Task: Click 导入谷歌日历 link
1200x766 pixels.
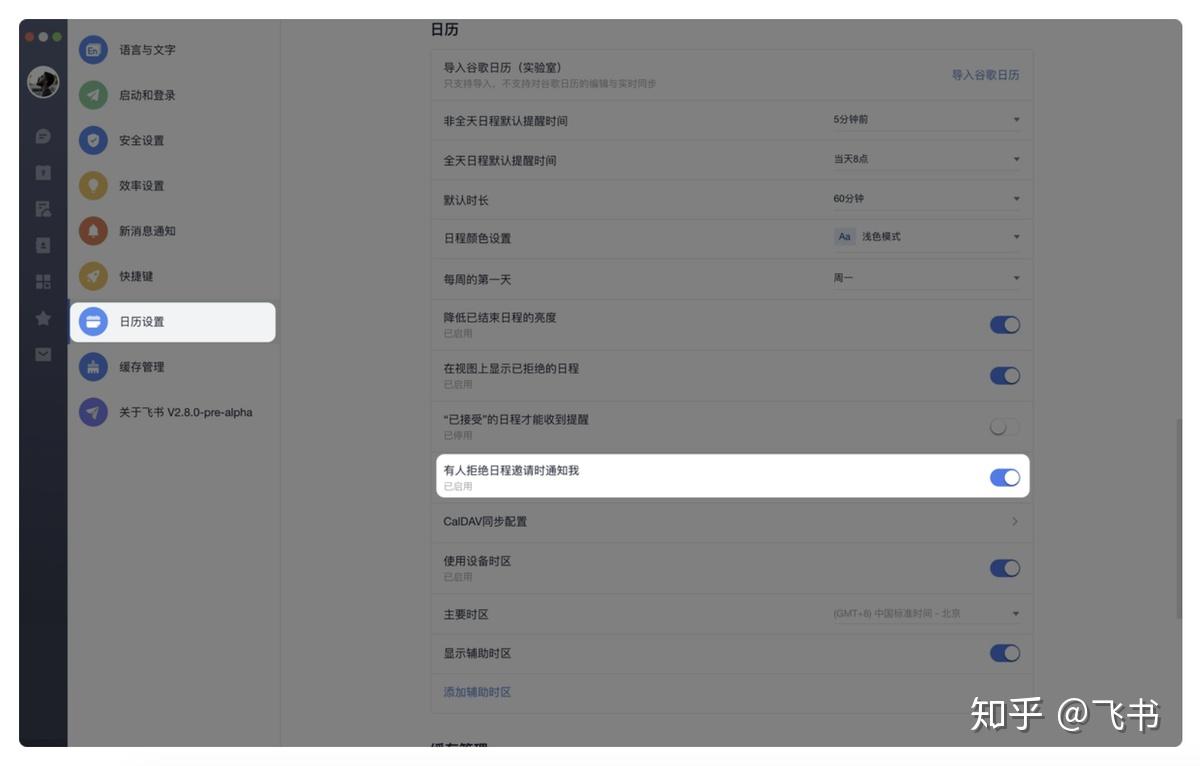Action: pyautogui.click(x=985, y=75)
